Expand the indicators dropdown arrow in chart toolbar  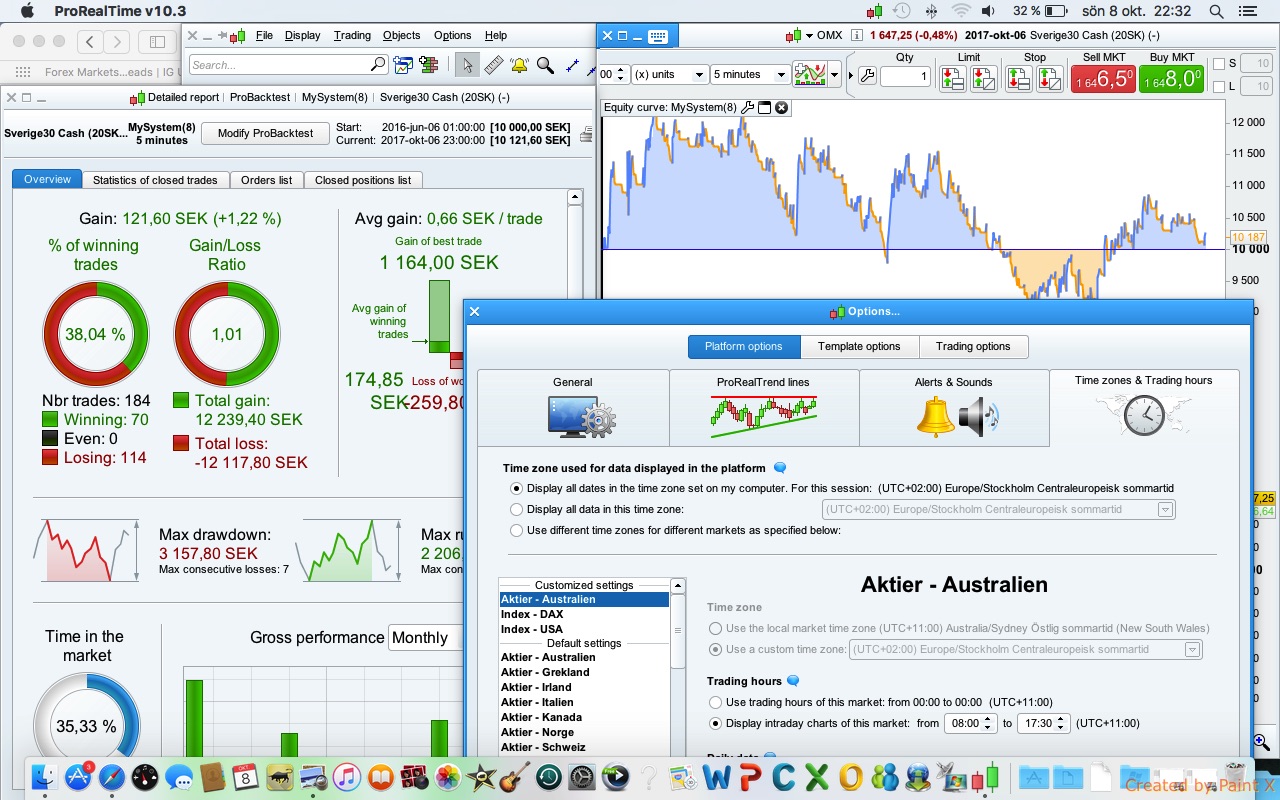(832, 75)
